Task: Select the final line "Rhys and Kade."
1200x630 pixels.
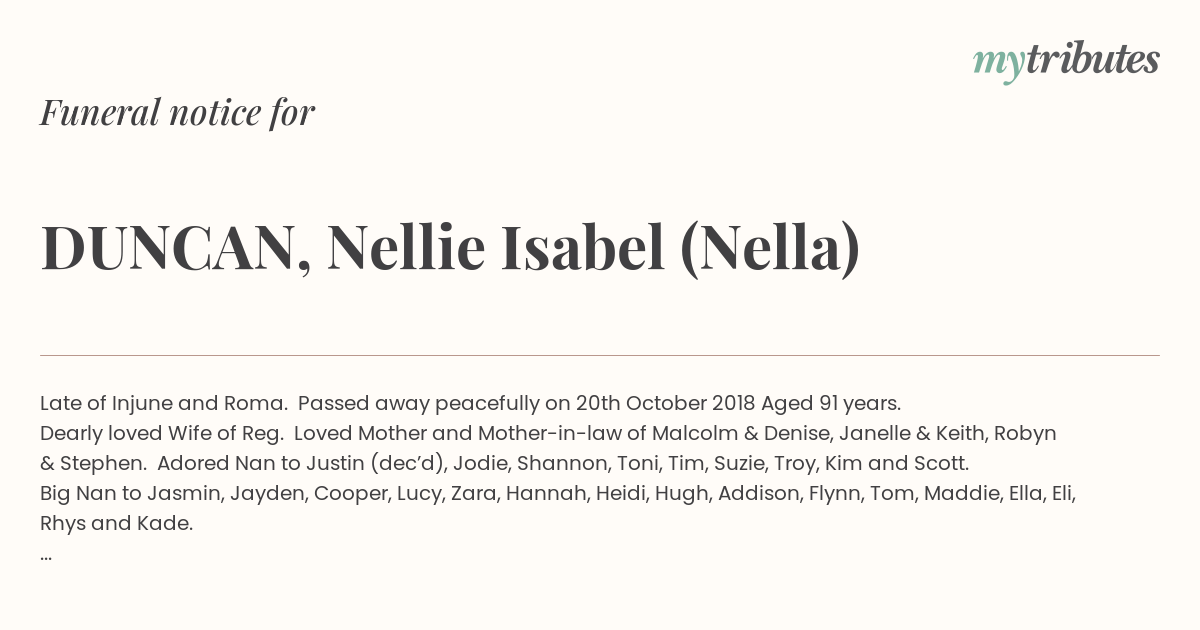Action: (x=116, y=523)
